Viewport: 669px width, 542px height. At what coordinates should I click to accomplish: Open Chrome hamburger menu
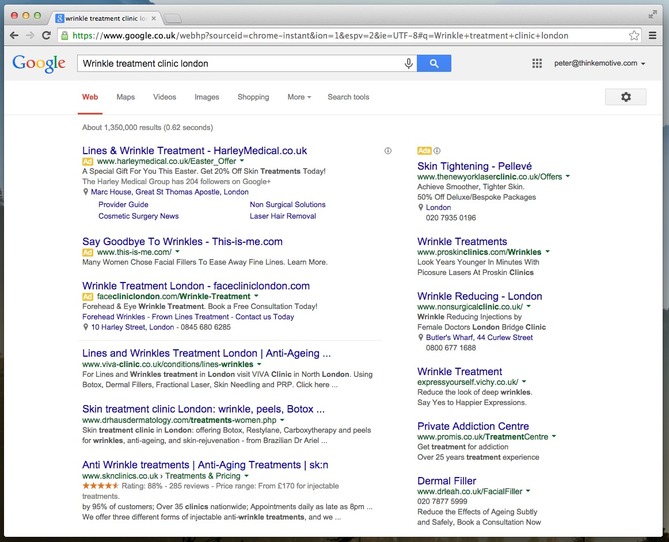[652, 35]
